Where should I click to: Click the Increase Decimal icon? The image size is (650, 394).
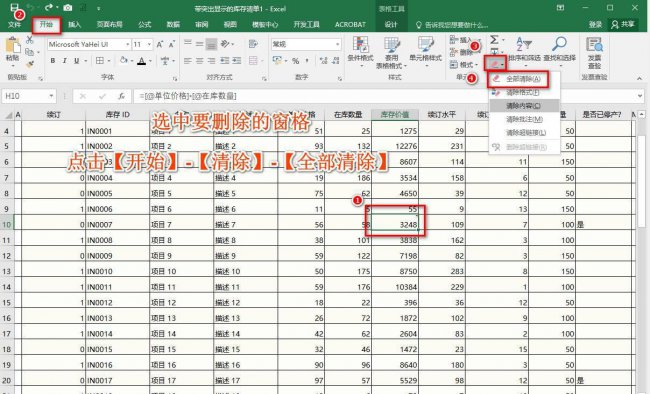(x=324, y=61)
